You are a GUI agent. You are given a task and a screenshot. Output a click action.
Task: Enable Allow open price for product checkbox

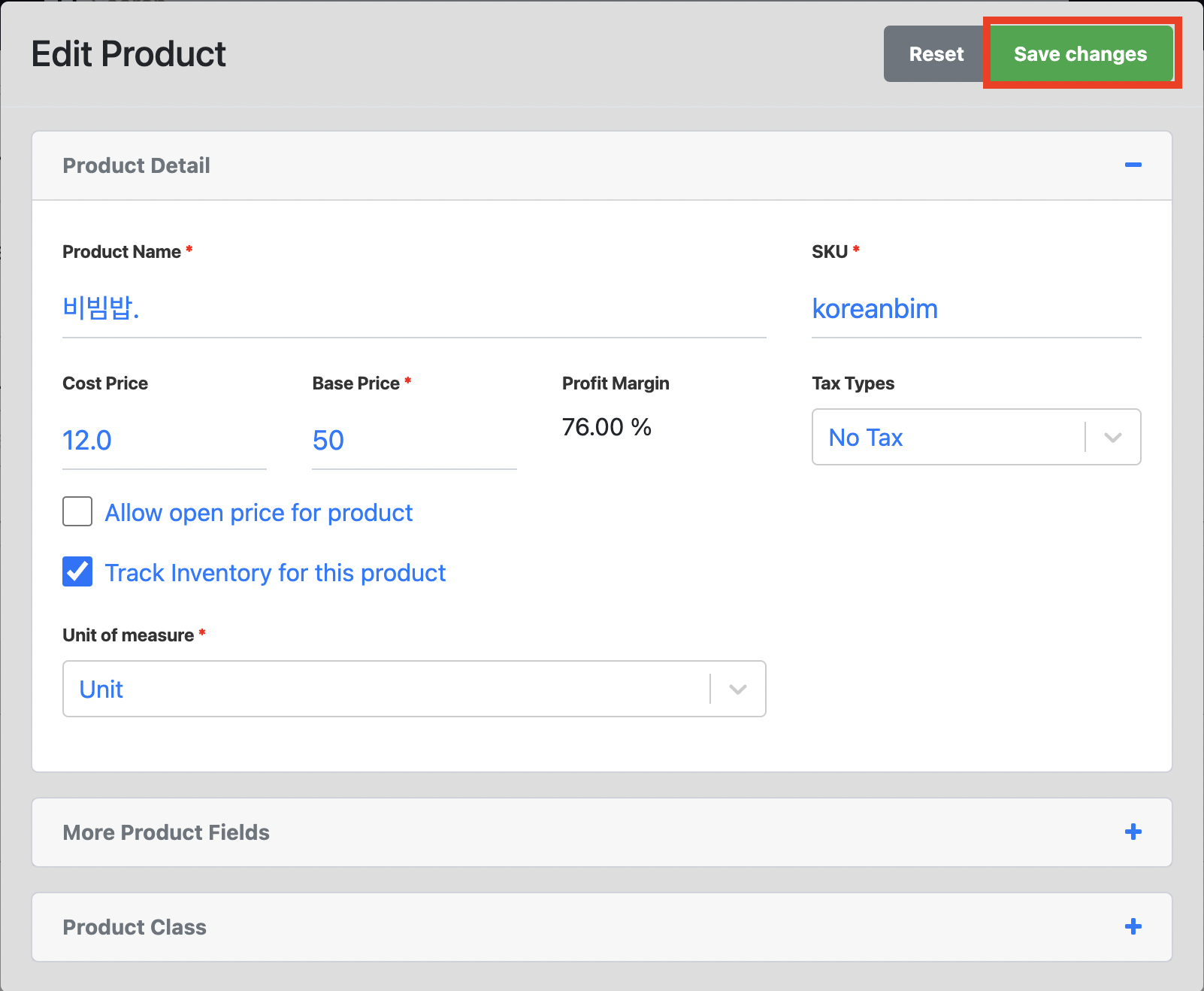(77, 511)
